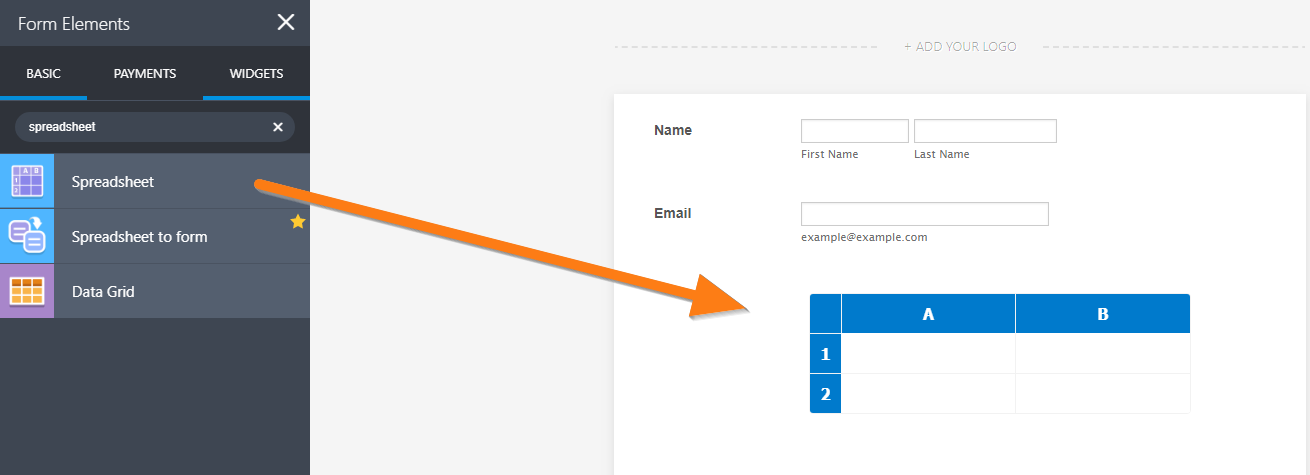This screenshot has width=1310, height=475.
Task: Close the Form Elements panel
Action: pyautogui.click(x=286, y=23)
